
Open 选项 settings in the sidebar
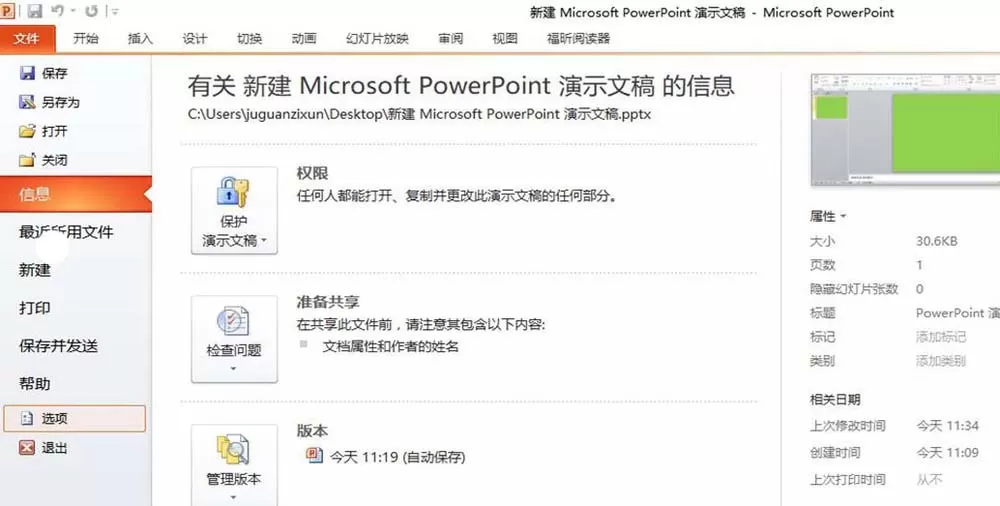(x=75, y=419)
